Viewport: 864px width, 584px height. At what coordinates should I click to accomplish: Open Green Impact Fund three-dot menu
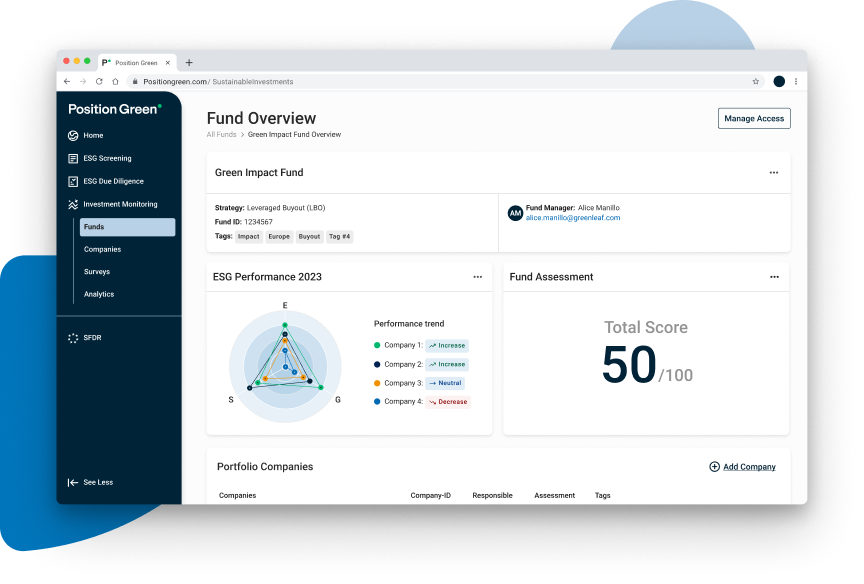pos(774,173)
